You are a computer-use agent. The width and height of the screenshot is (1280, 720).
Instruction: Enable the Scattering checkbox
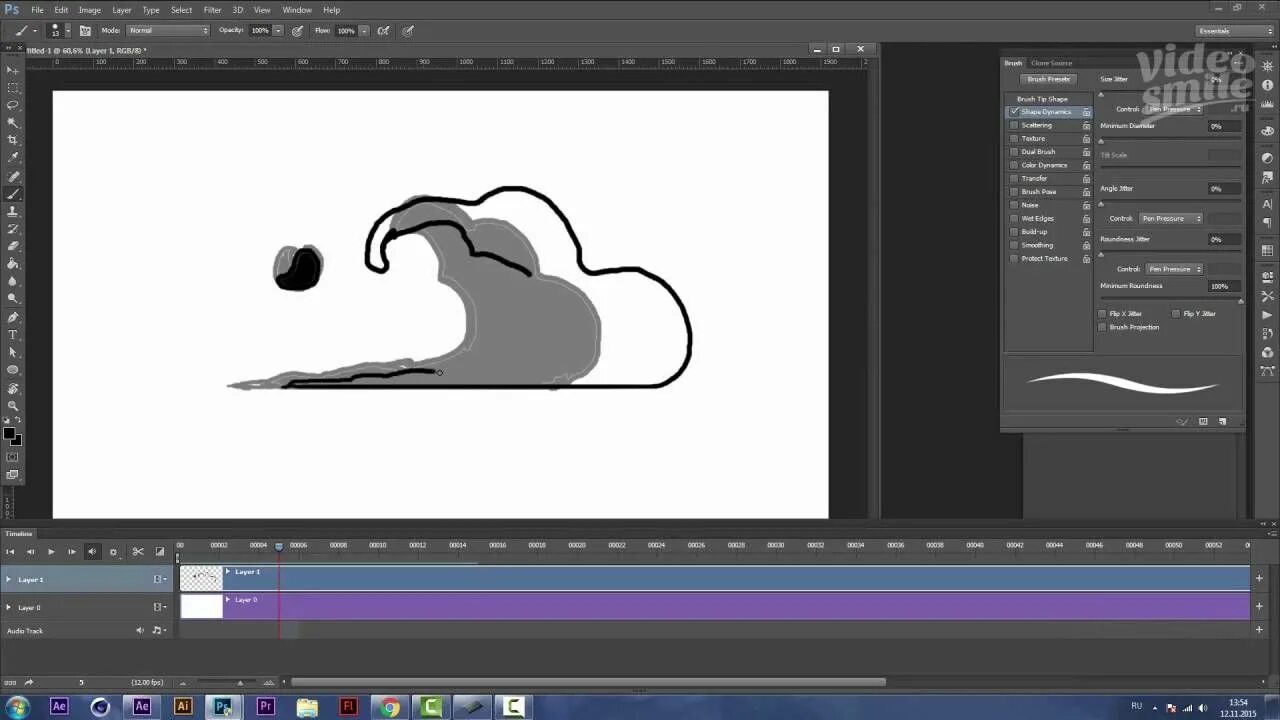click(1014, 125)
